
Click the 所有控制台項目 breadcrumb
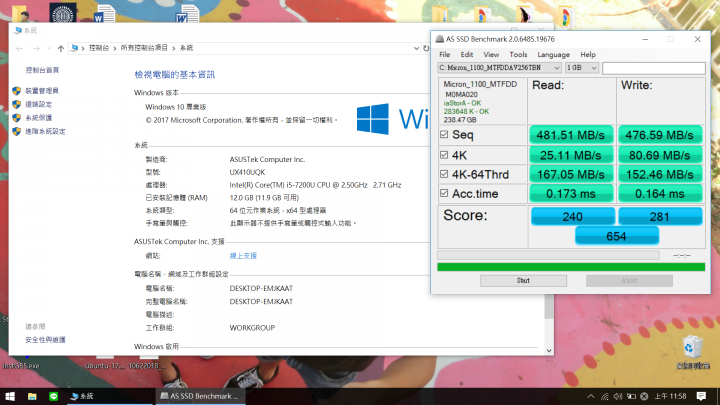144,48
